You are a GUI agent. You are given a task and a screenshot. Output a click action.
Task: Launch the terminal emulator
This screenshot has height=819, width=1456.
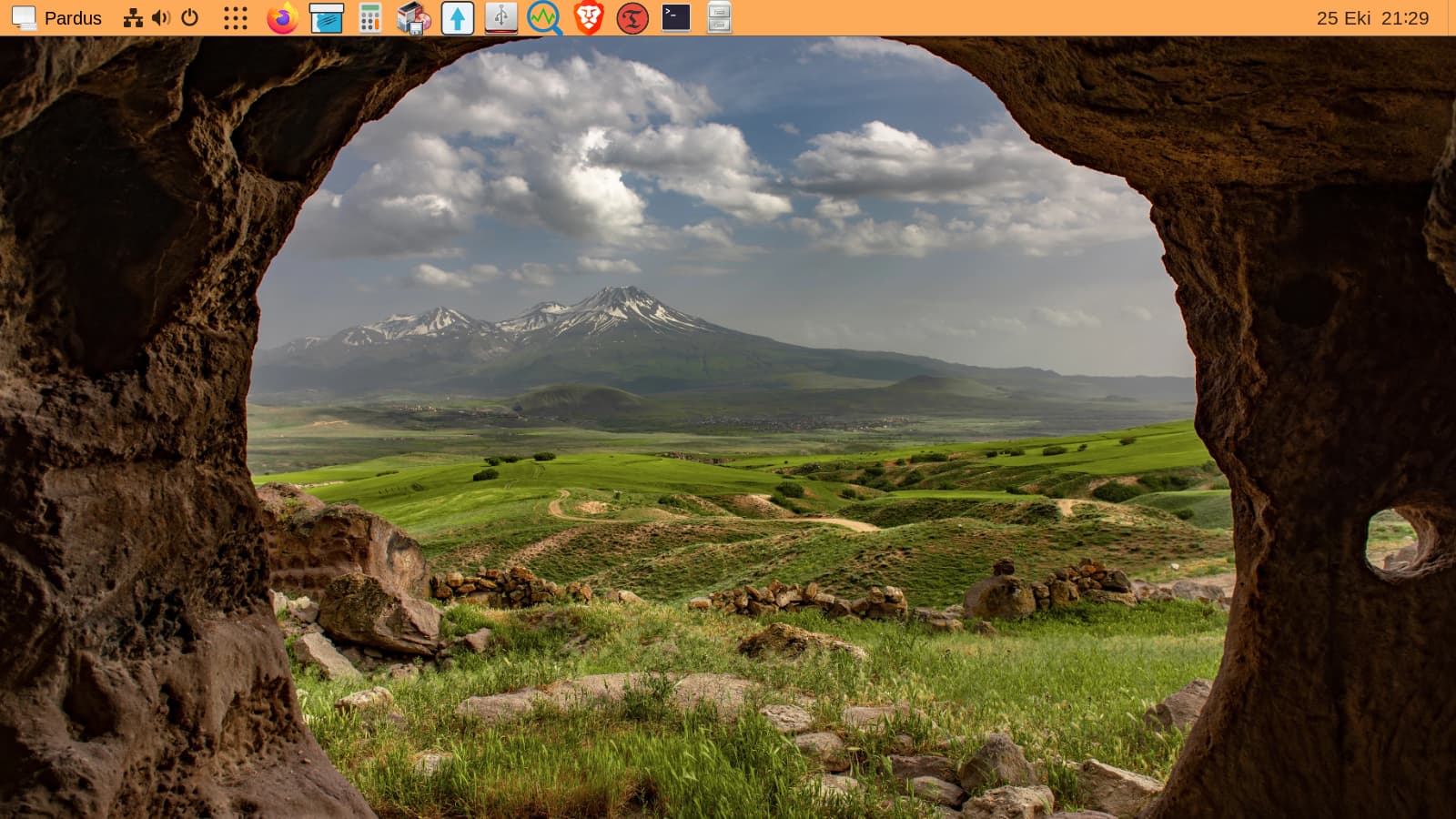675,18
